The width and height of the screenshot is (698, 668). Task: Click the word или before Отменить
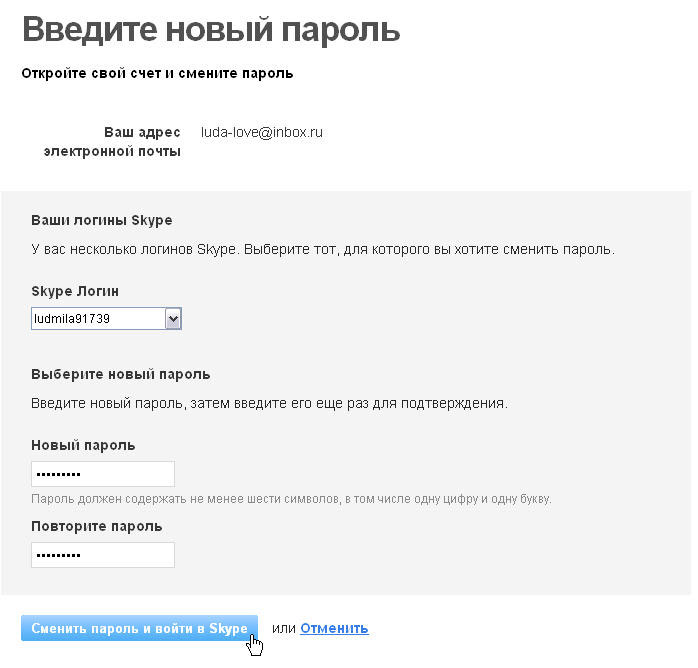(284, 628)
